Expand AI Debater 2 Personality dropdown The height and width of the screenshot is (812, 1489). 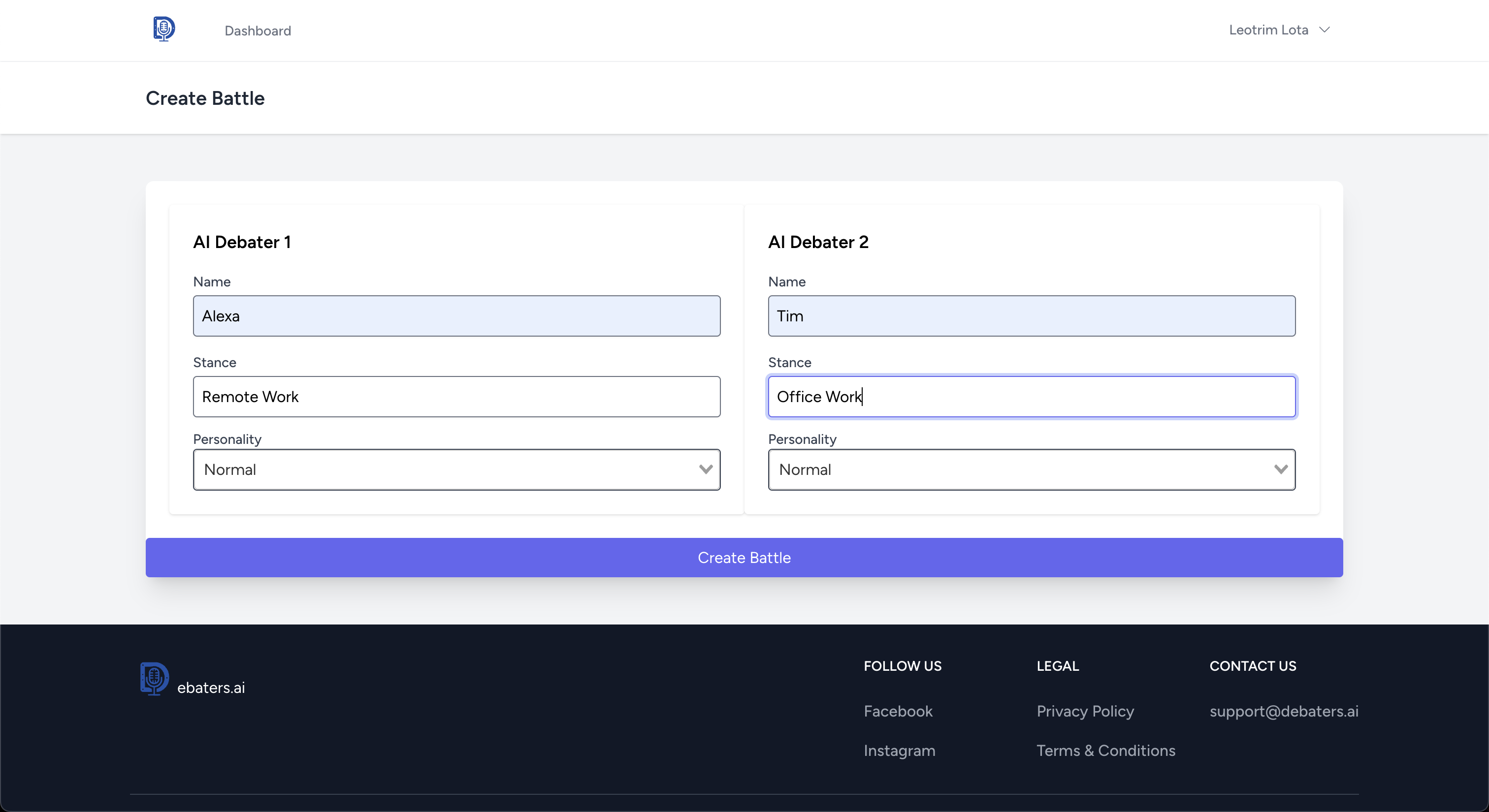(x=1031, y=469)
